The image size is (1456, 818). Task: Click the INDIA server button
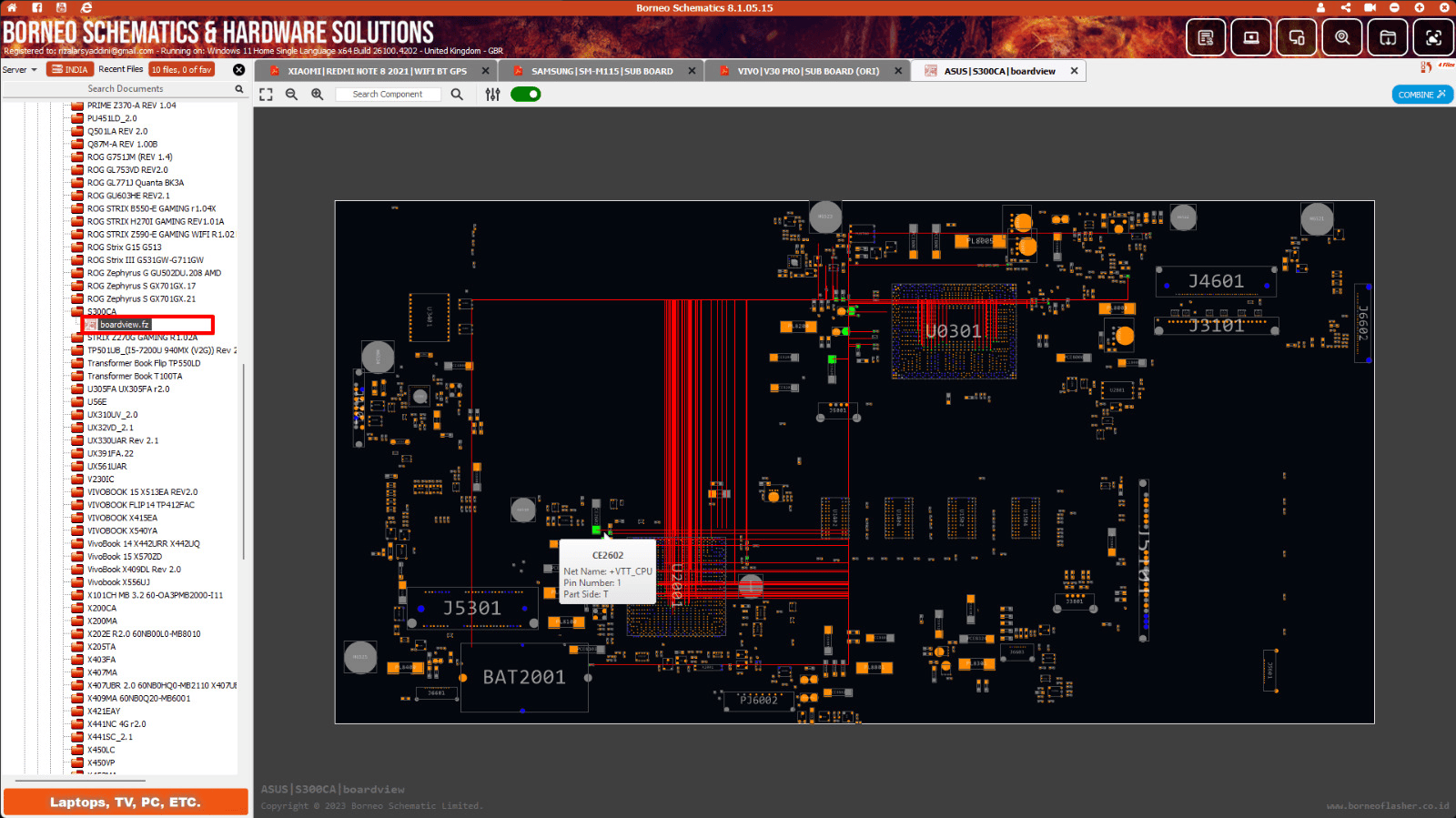70,70
